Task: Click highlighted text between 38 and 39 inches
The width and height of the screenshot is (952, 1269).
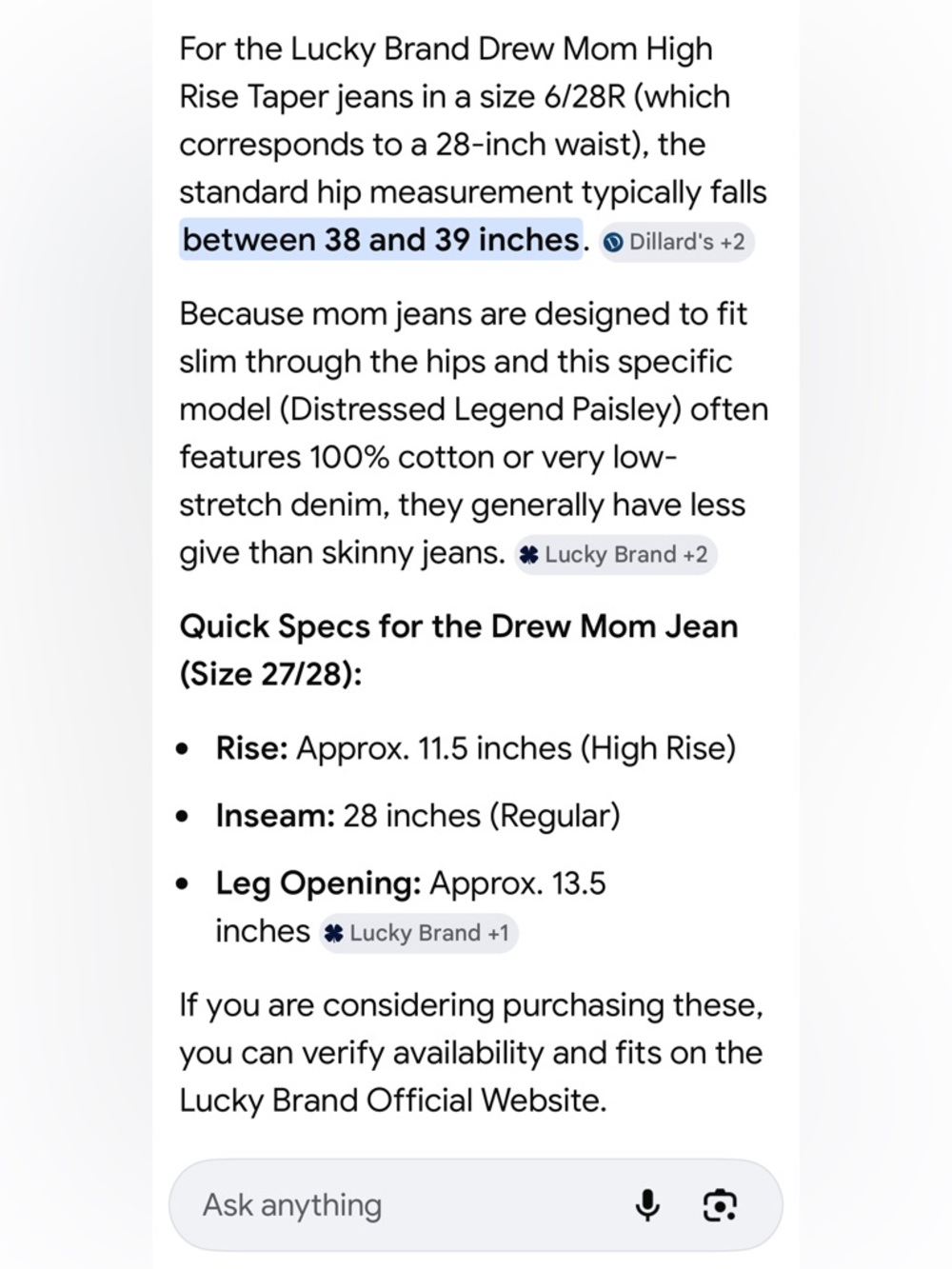Action: (381, 240)
